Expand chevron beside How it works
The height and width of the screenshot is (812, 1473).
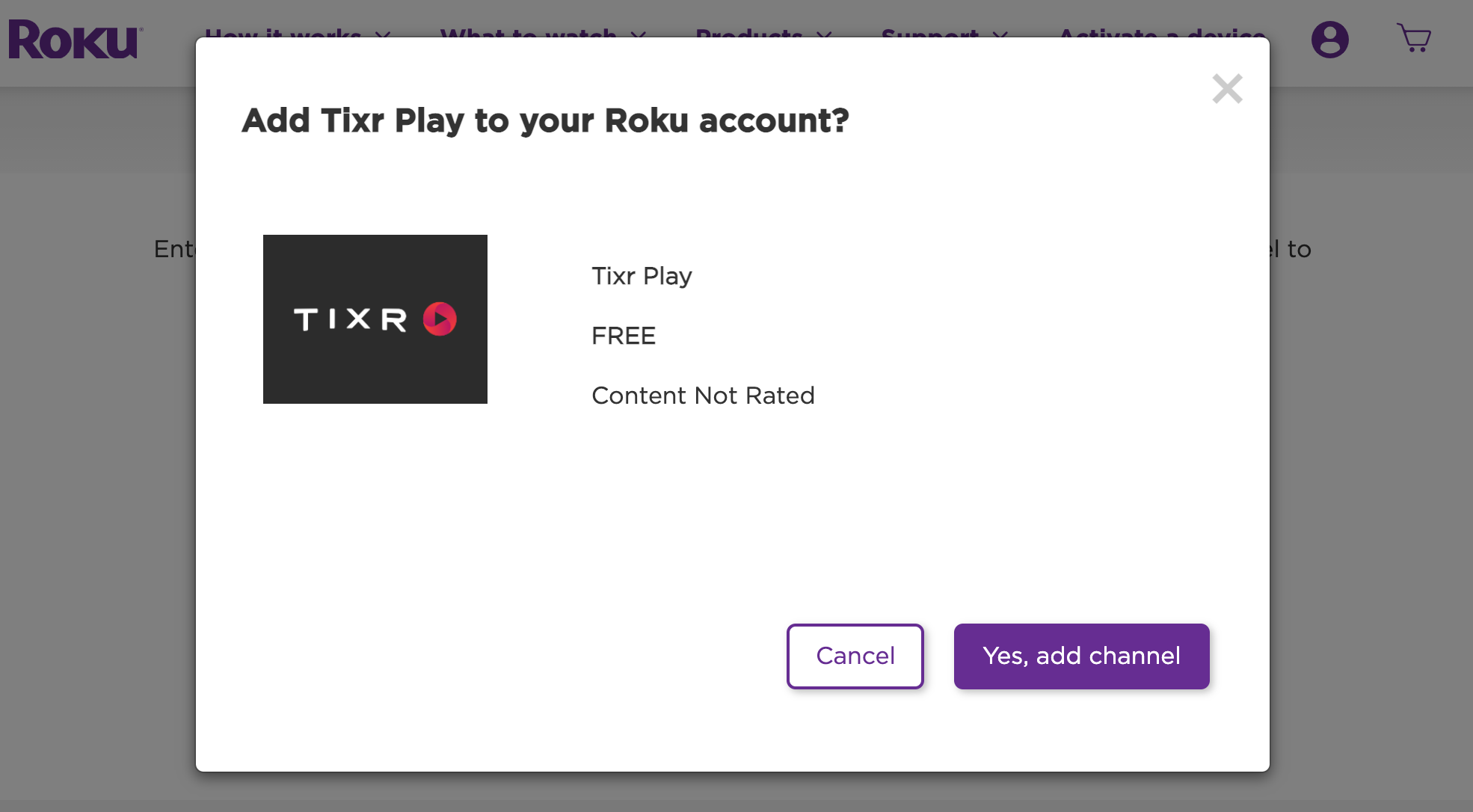383,33
